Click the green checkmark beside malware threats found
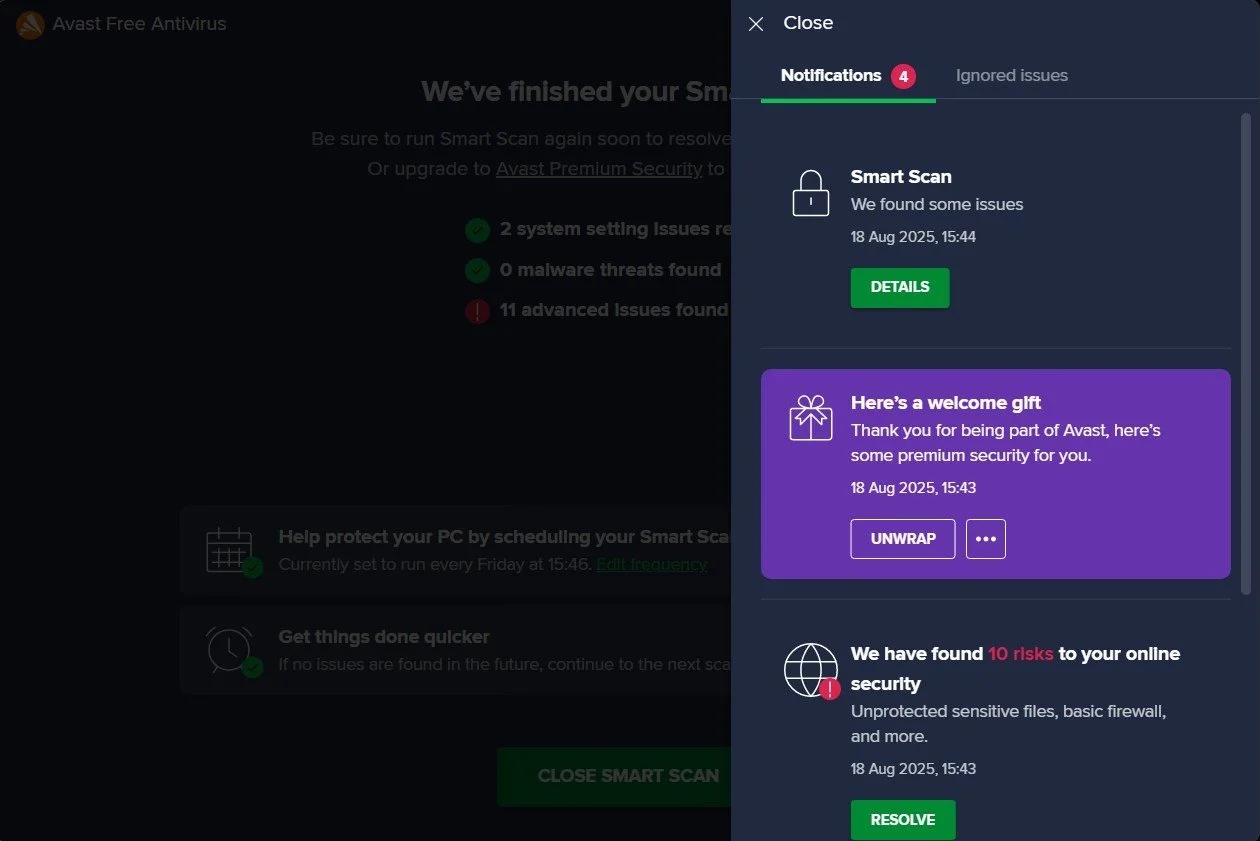The height and width of the screenshot is (841, 1260). tap(477, 270)
